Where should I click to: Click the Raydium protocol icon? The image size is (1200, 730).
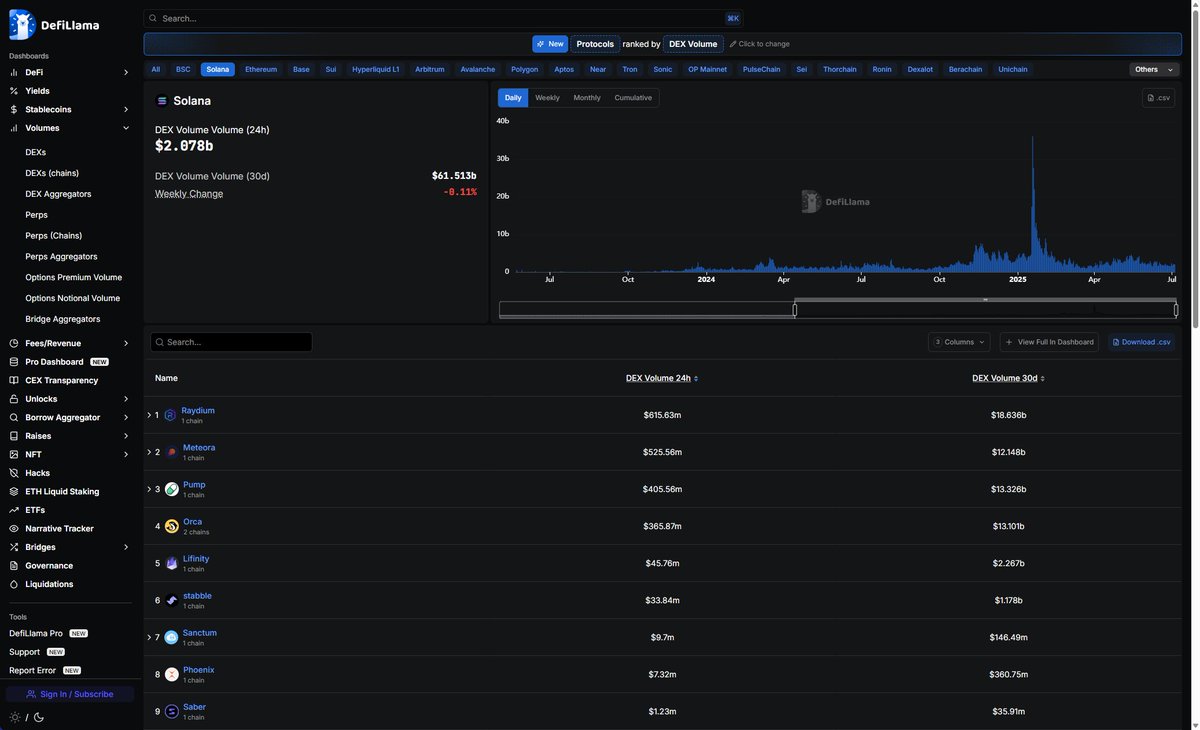click(170, 415)
